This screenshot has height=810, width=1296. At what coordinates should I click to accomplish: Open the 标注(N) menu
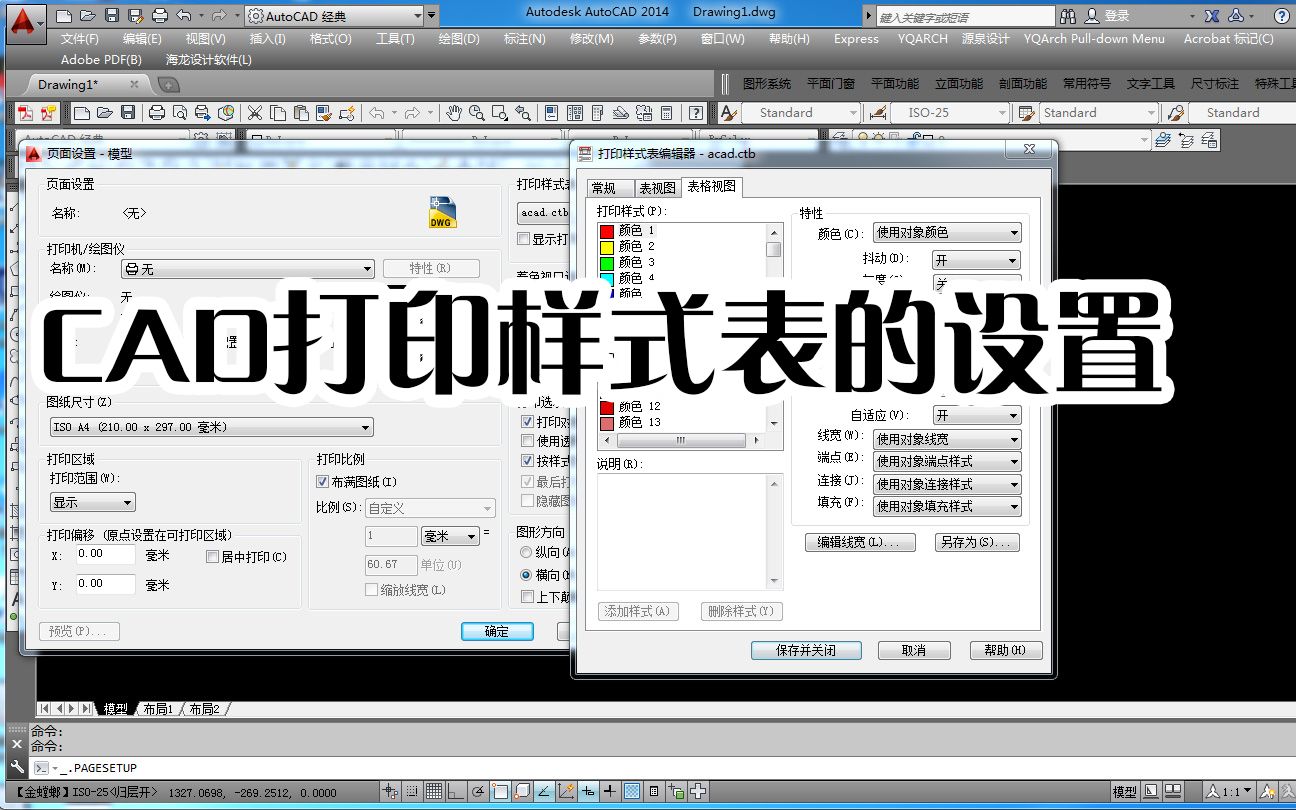(x=525, y=39)
